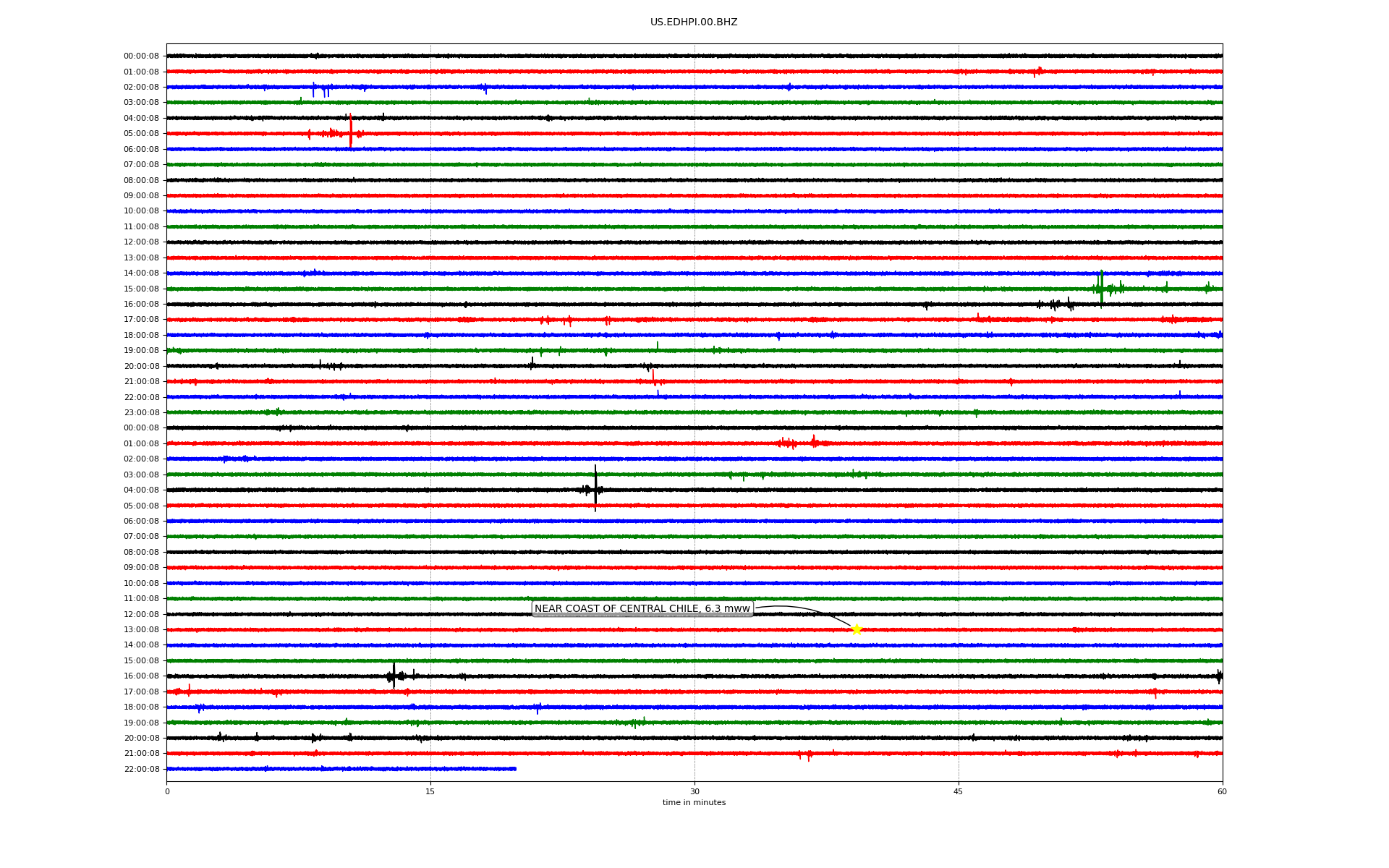The height and width of the screenshot is (868, 1389).
Task: Click the 15 tick on the x-axis
Action: (430, 792)
